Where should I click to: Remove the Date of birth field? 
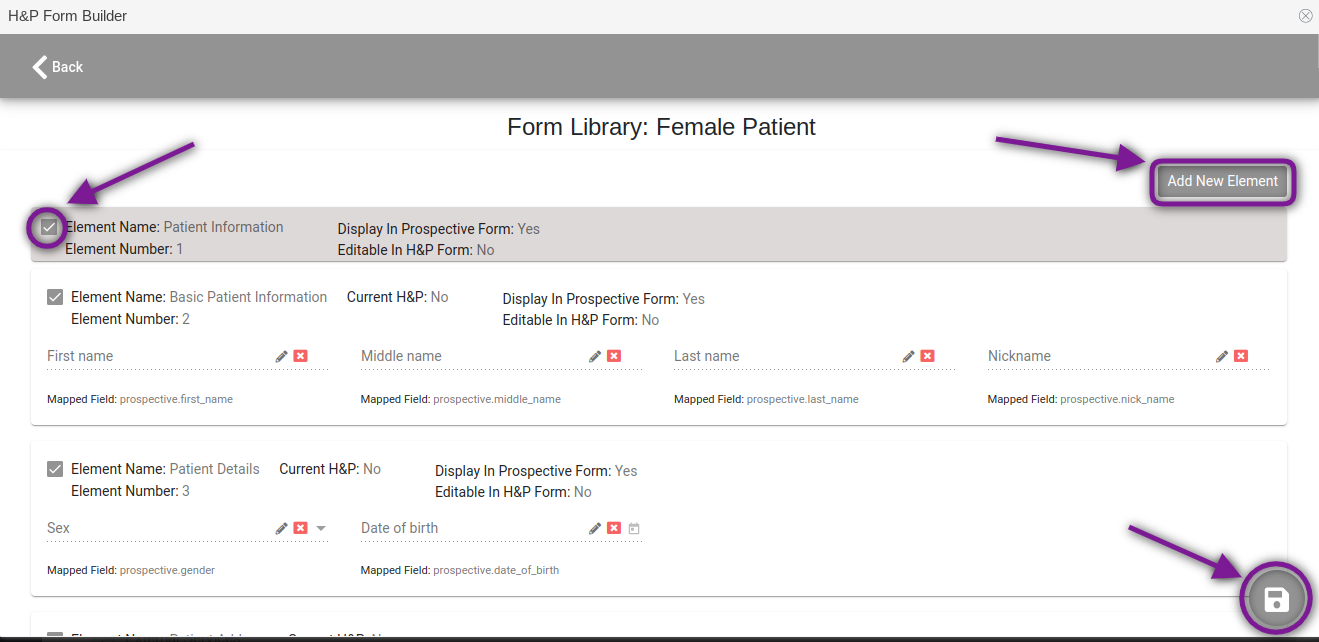(x=614, y=528)
